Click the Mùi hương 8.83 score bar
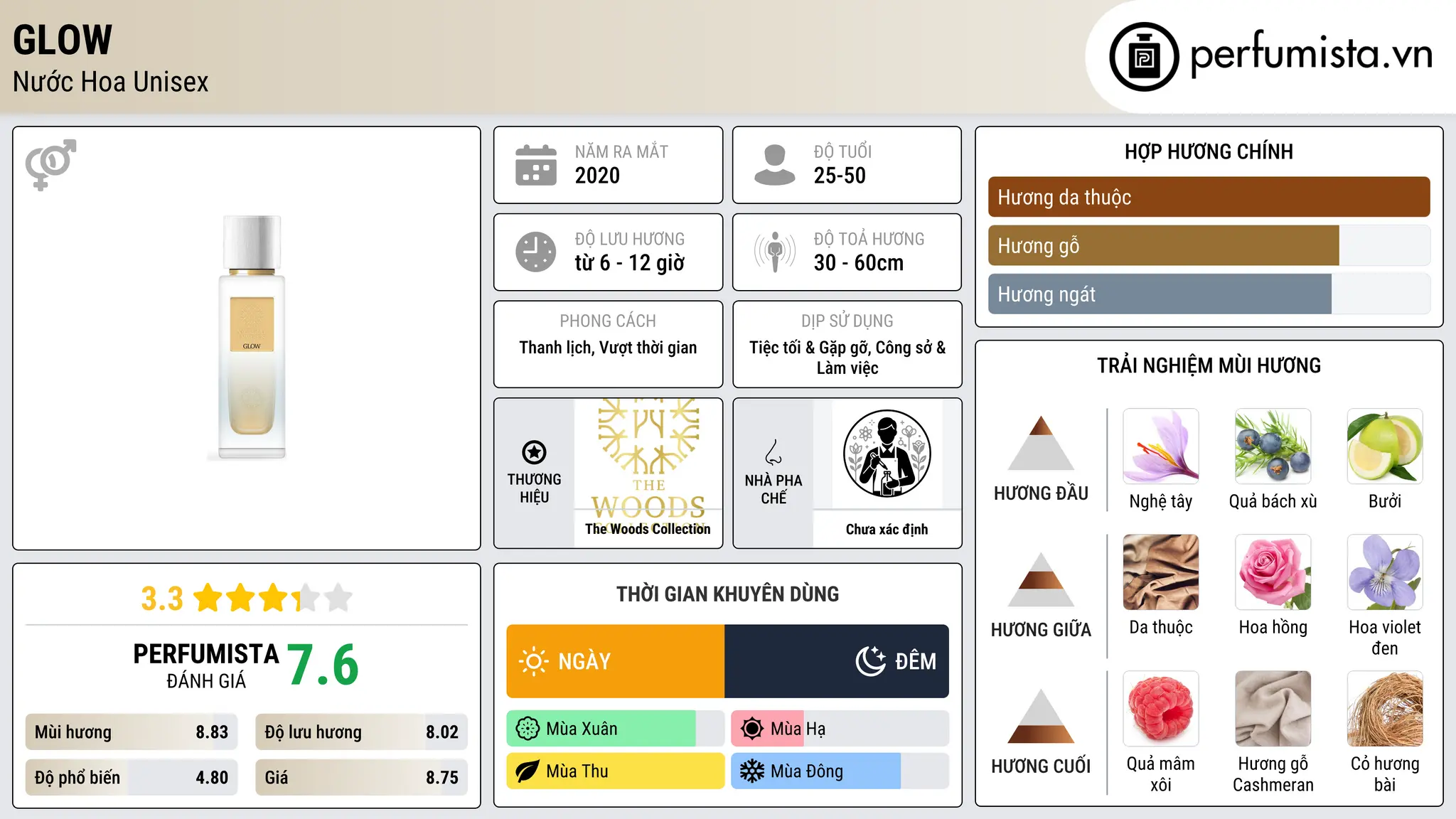Image resolution: width=1456 pixels, height=819 pixels. pyautogui.click(x=132, y=732)
